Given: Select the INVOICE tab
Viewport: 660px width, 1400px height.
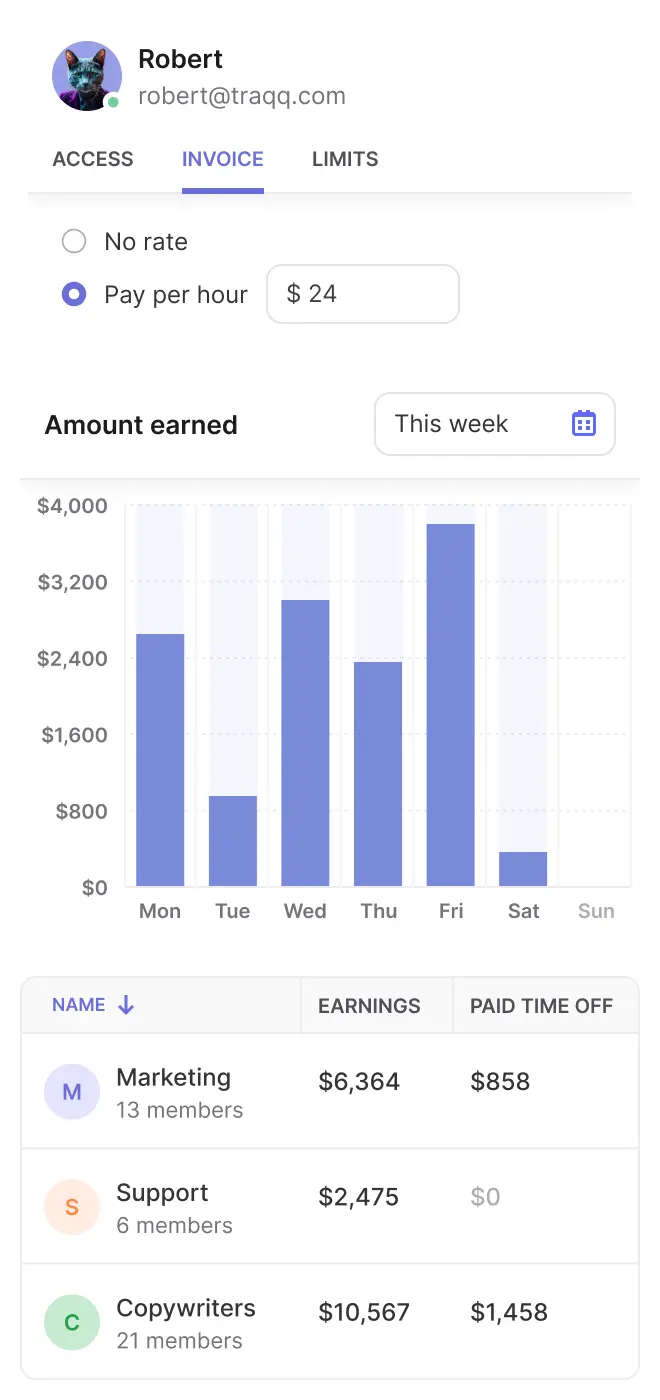Looking at the screenshot, I should click(x=222, y=159).
